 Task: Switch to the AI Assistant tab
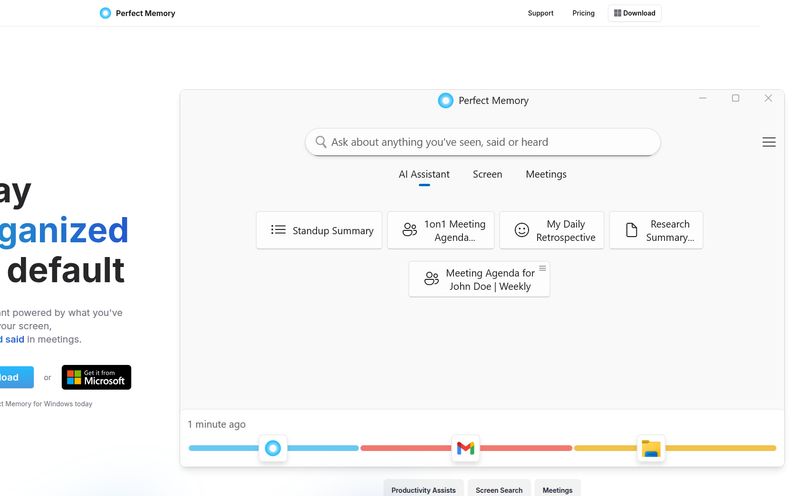click(x=424, y=175)
